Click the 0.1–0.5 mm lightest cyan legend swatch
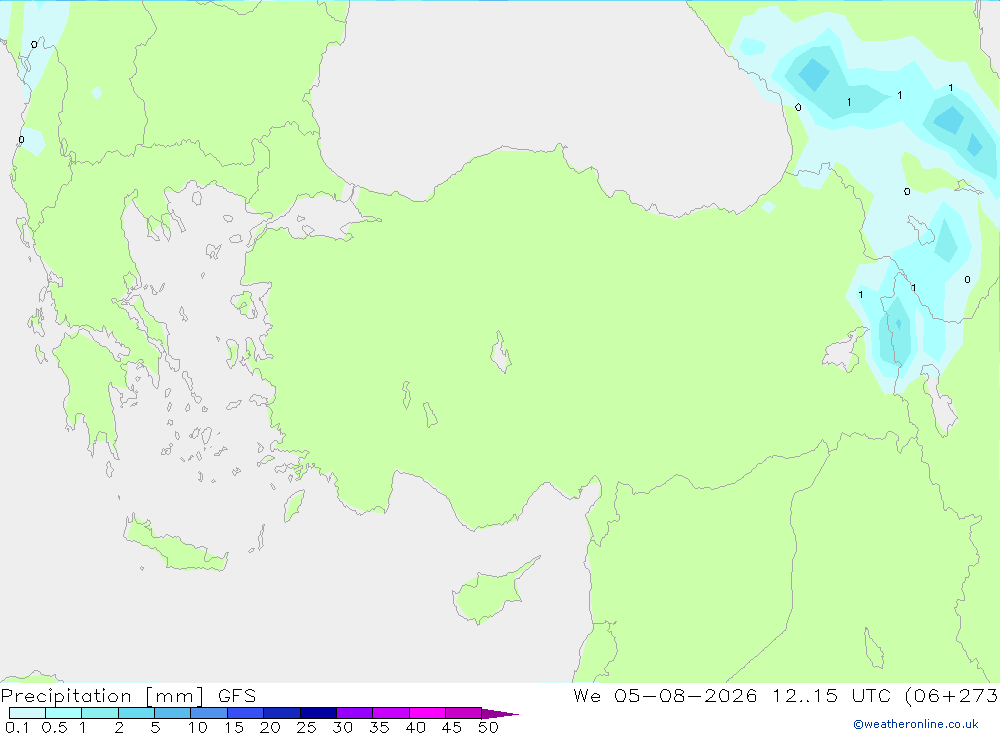1000x733 pixels. click(27, 713)
